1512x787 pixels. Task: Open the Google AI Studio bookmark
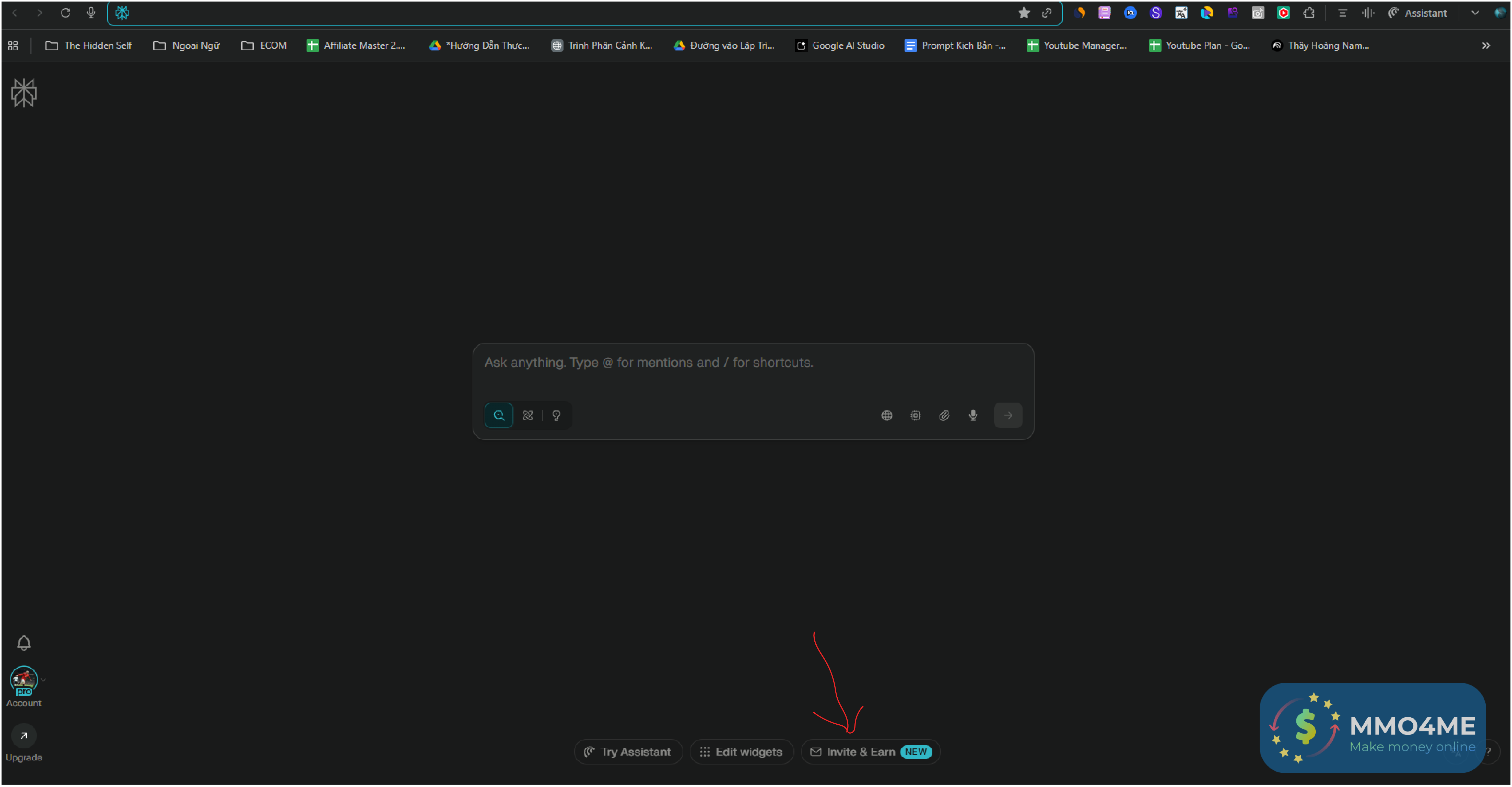coord(840,46)
